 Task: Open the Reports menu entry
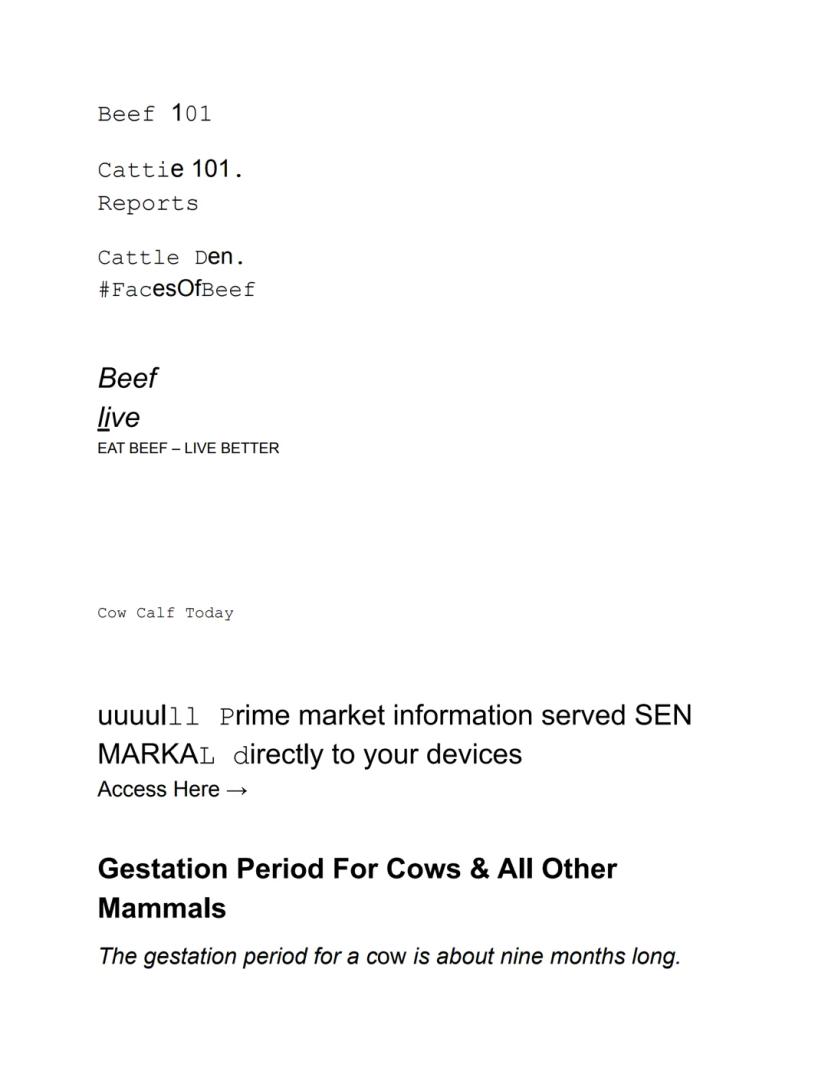pos(148,204)
